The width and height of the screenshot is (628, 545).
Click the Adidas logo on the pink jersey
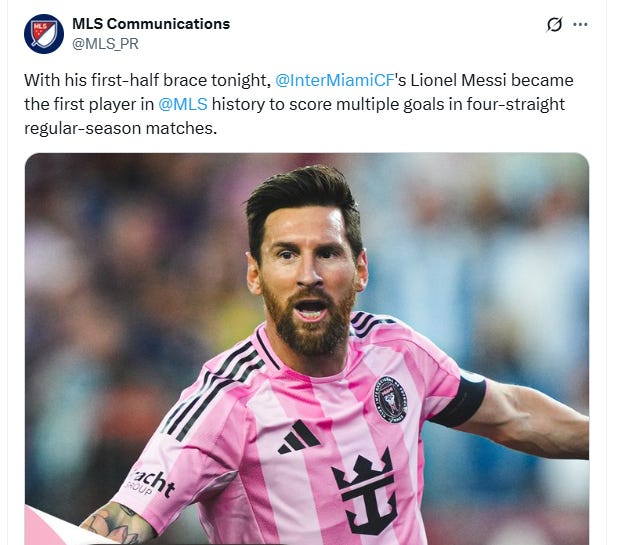coord(299,437)
